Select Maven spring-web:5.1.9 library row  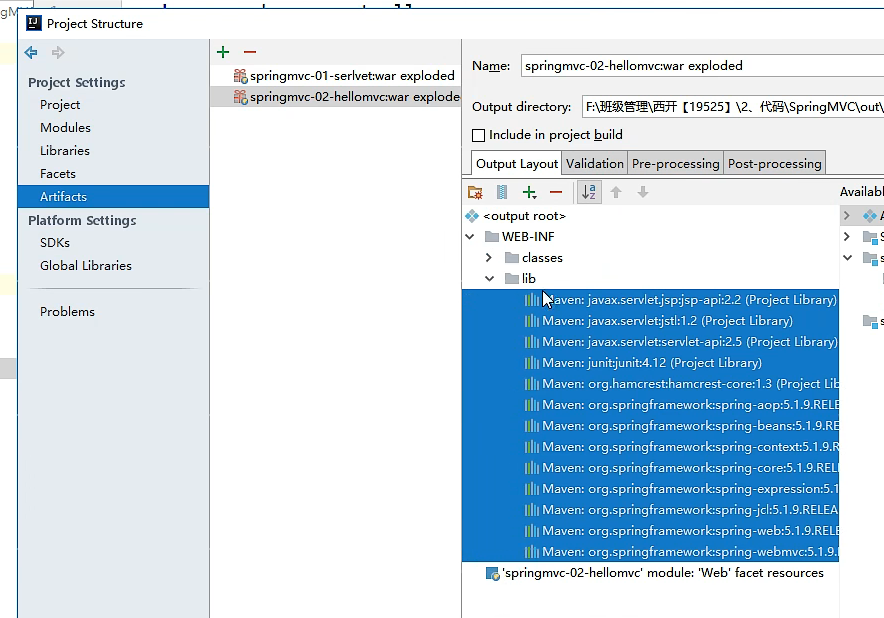click(651, 531)
